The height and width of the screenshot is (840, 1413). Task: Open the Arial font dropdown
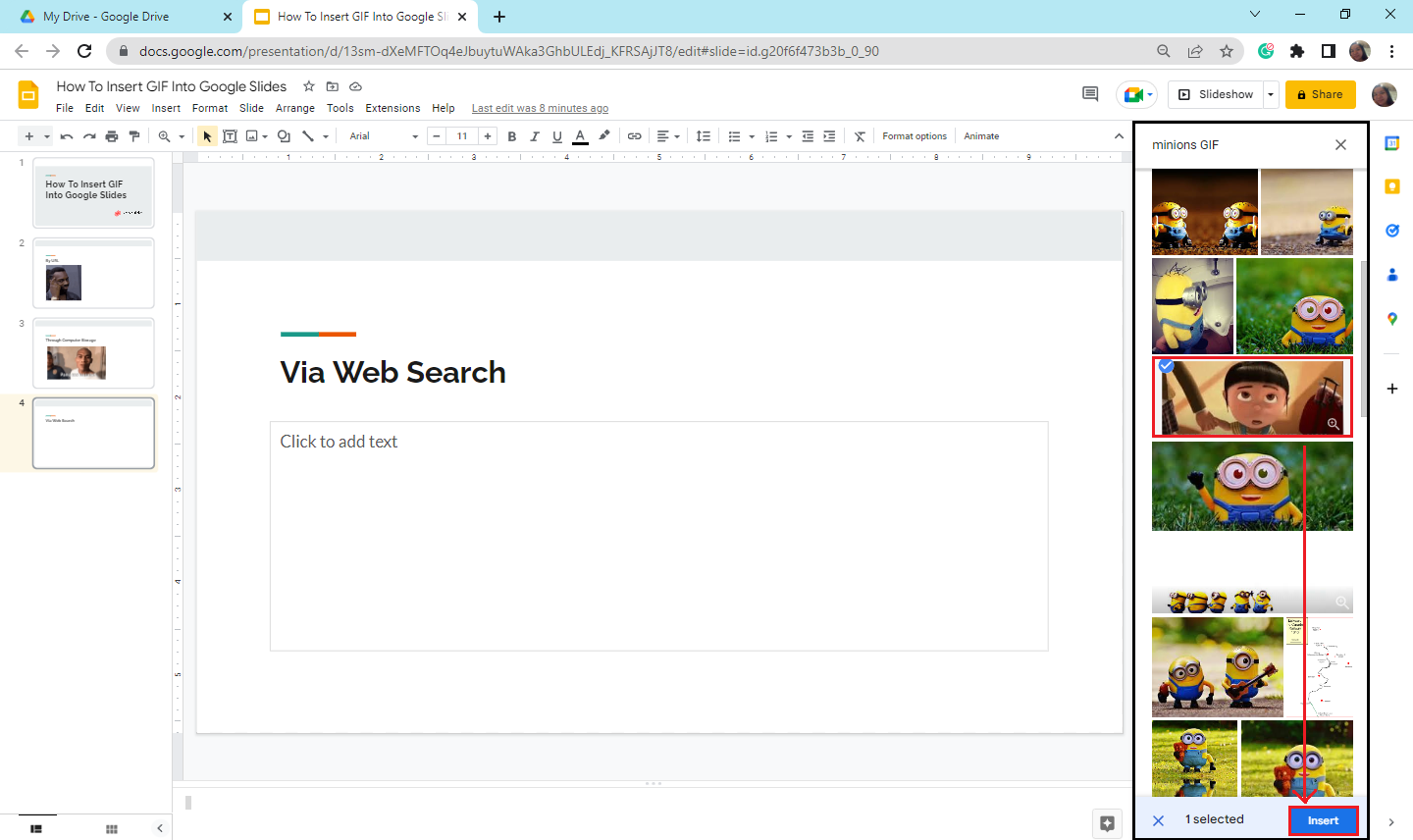pos(384,136)
